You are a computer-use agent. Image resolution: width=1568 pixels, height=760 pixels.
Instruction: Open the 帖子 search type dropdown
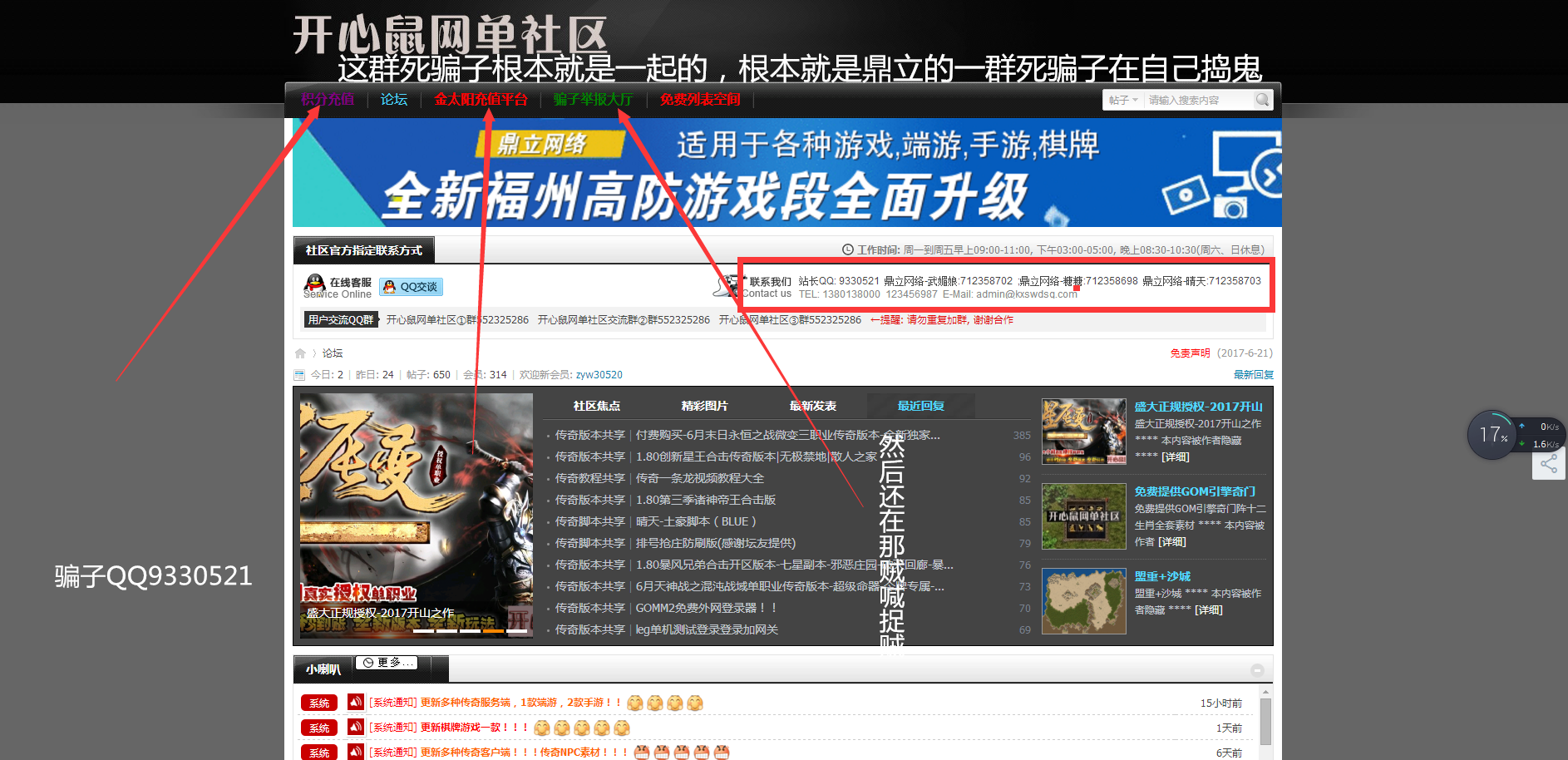[x=1123, y=100]
